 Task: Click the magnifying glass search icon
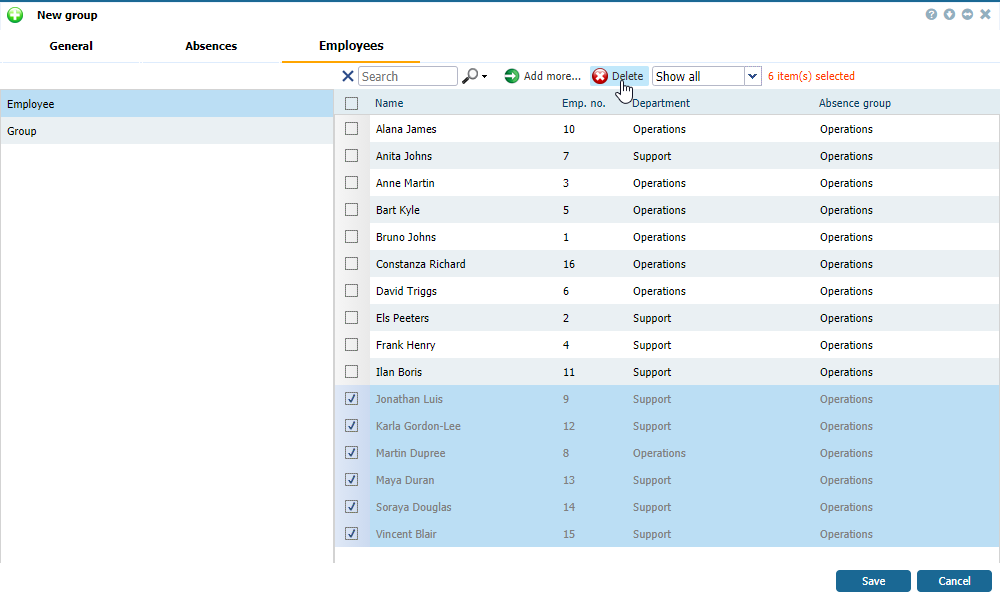click(469, 76)
